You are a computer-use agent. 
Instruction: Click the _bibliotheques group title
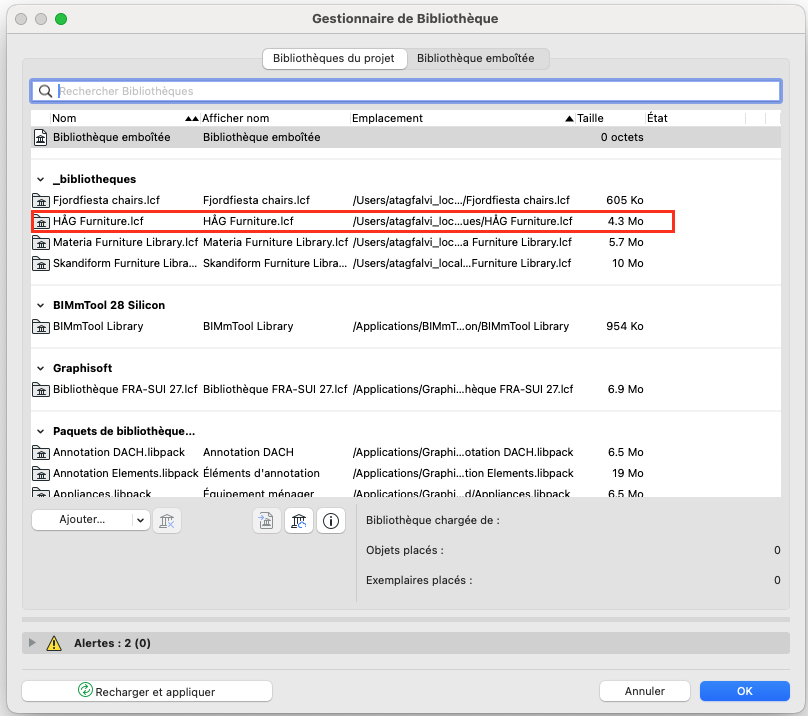pos(94,179)
